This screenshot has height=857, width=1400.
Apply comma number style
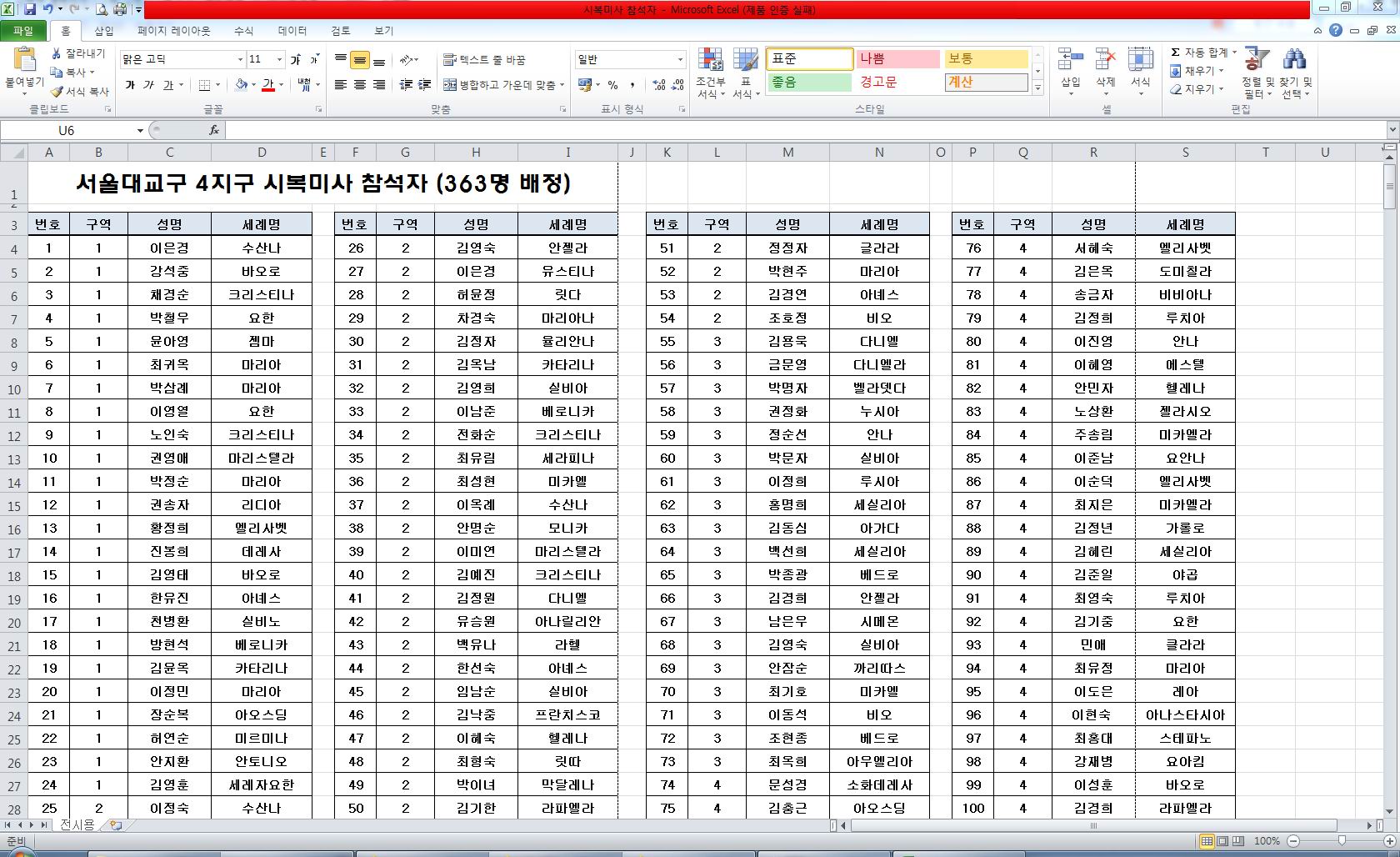632,84
